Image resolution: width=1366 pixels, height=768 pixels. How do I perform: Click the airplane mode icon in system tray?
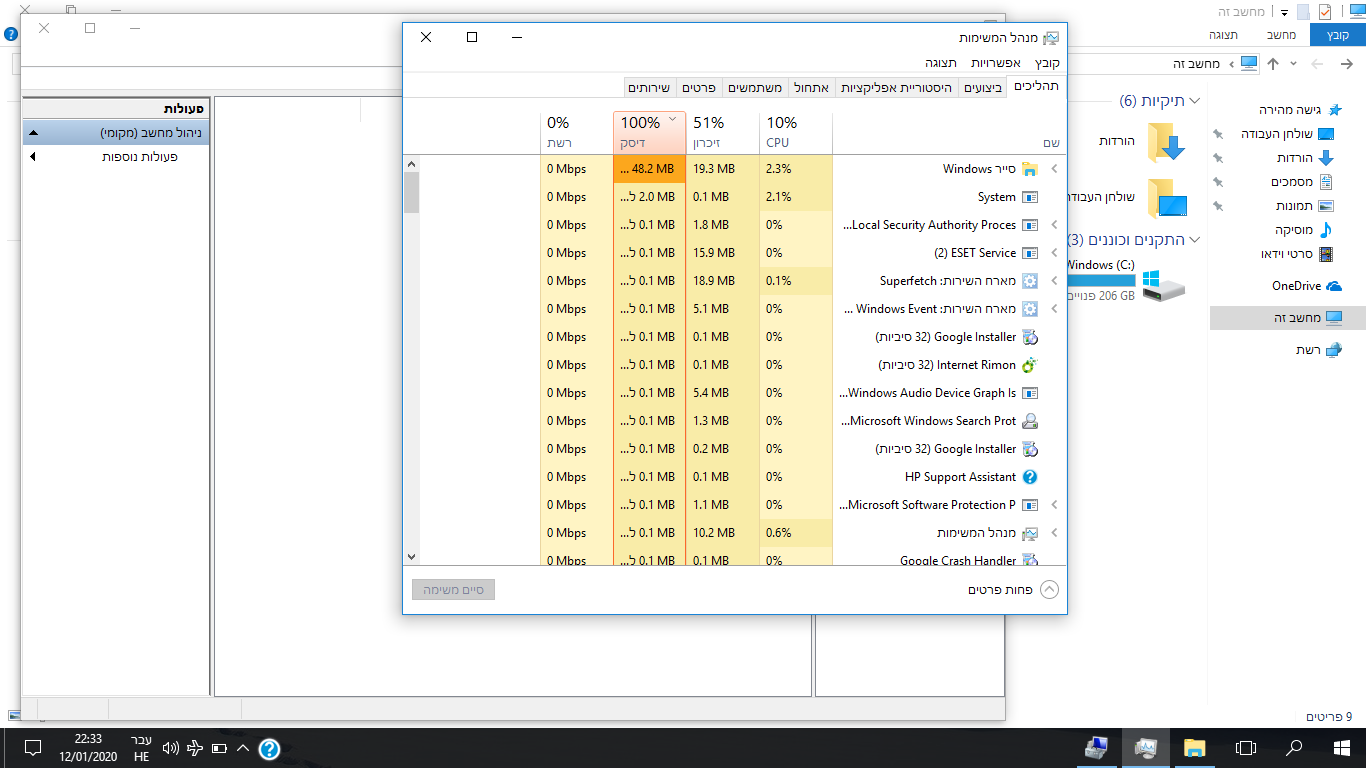tap(195, 748)
